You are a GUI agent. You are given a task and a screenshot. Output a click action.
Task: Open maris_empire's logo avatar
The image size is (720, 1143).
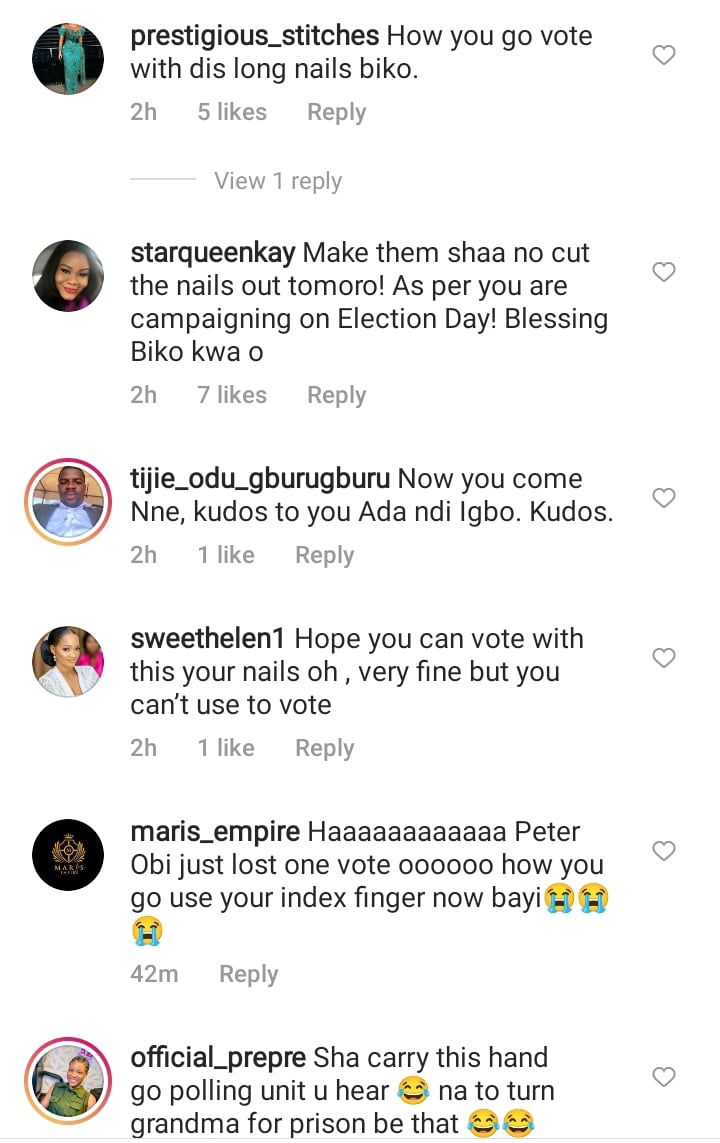point(69,855)
